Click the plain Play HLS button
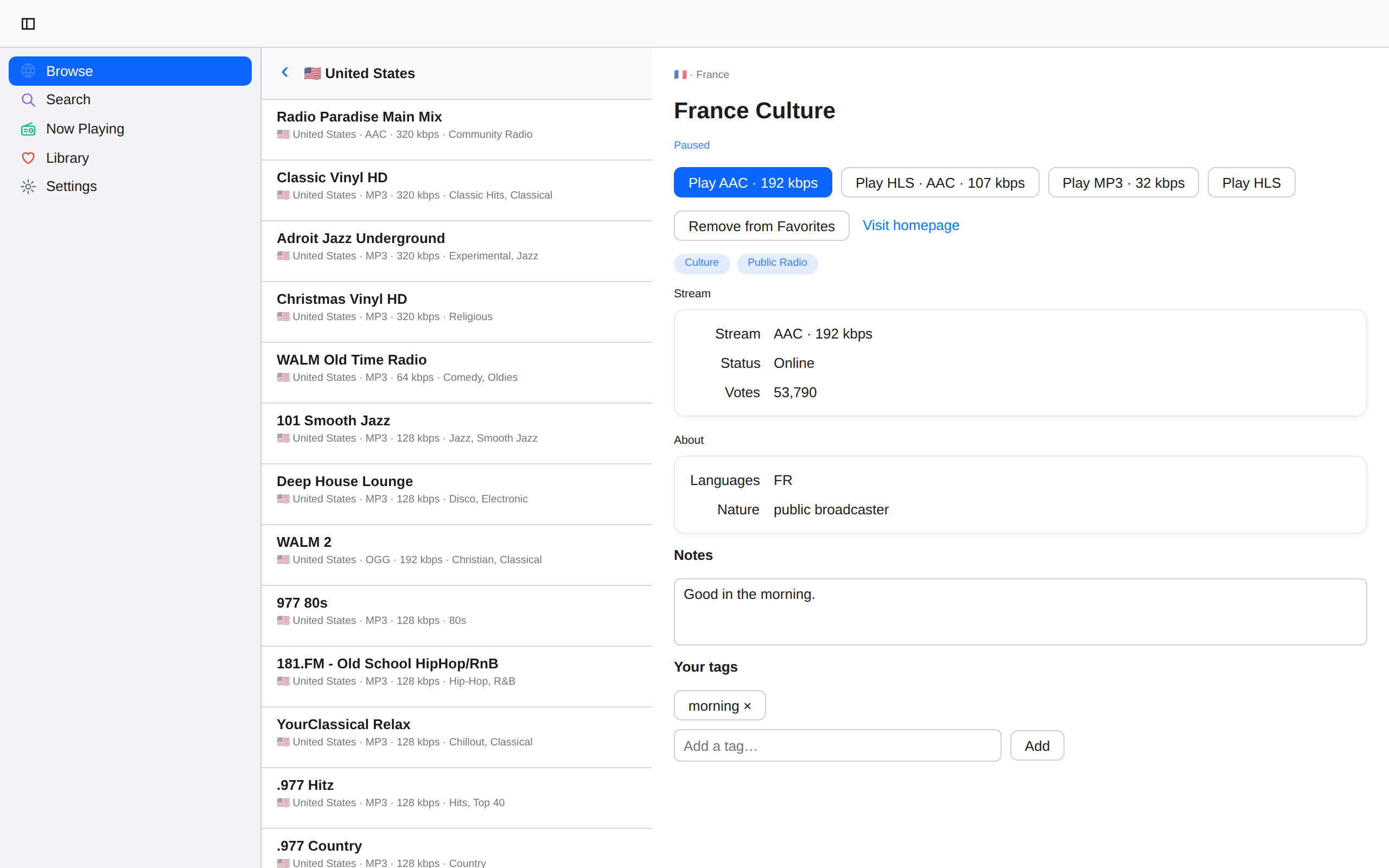Screen dimensions: 1389x868 click(1251, 183)
